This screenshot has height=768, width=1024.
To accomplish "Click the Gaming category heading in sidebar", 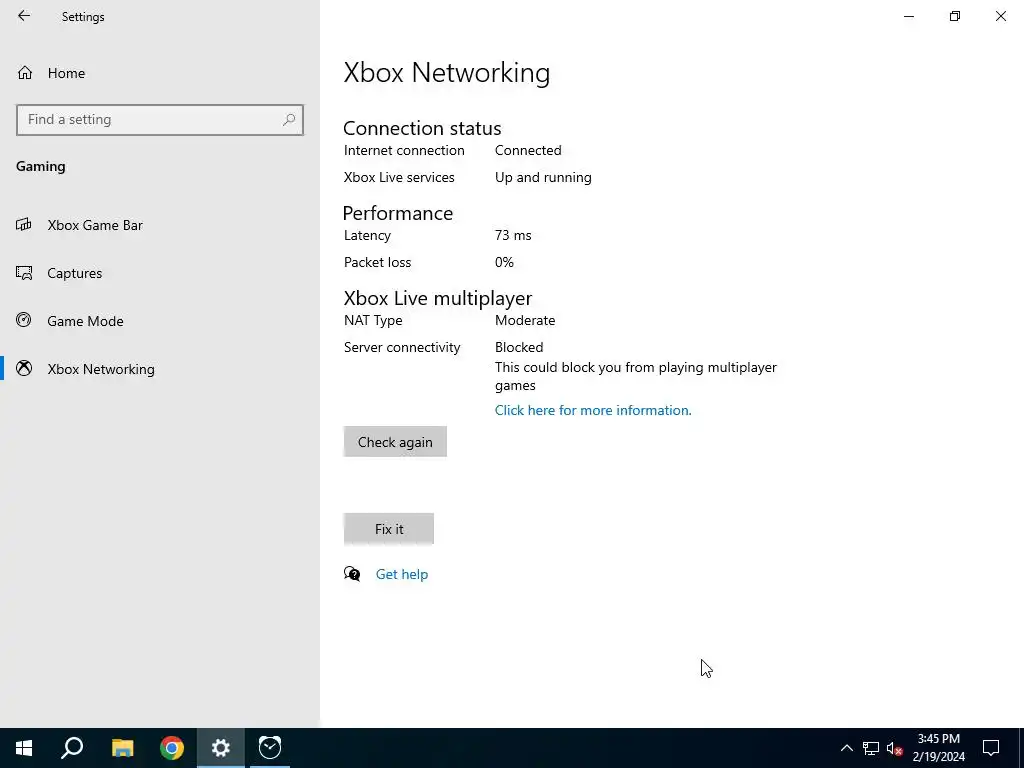I will 40,167.
